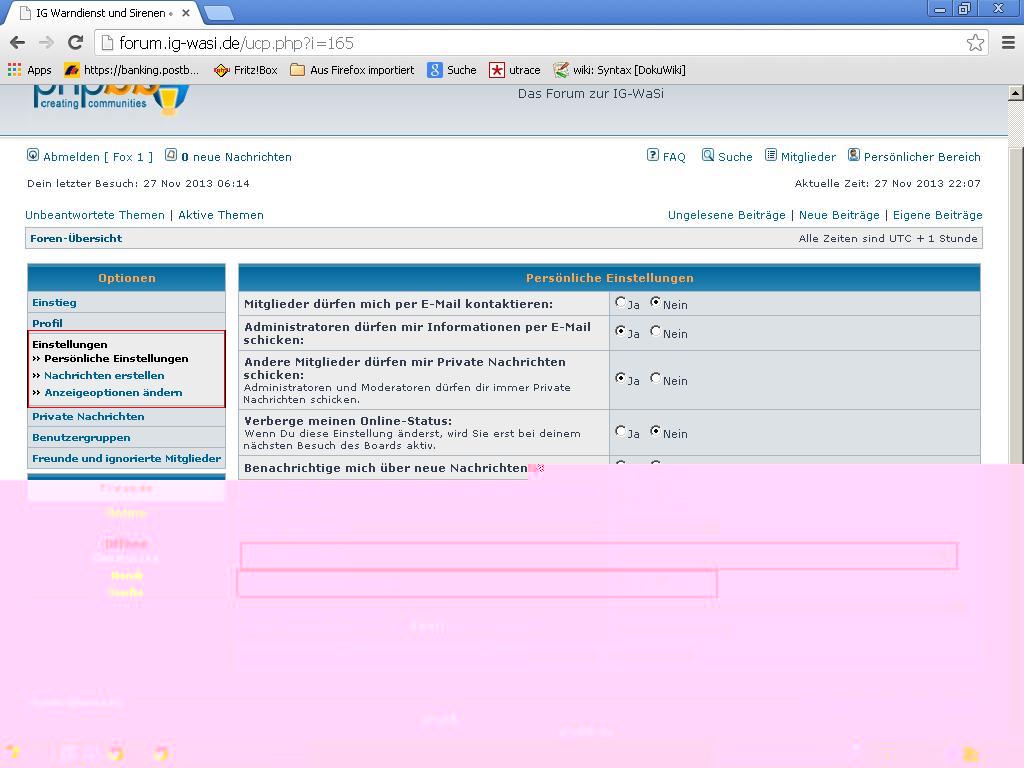The width and height of the screenshot is (1024, 768).
Task: Select Nein for administrator e-mail information
Action: 656,331
